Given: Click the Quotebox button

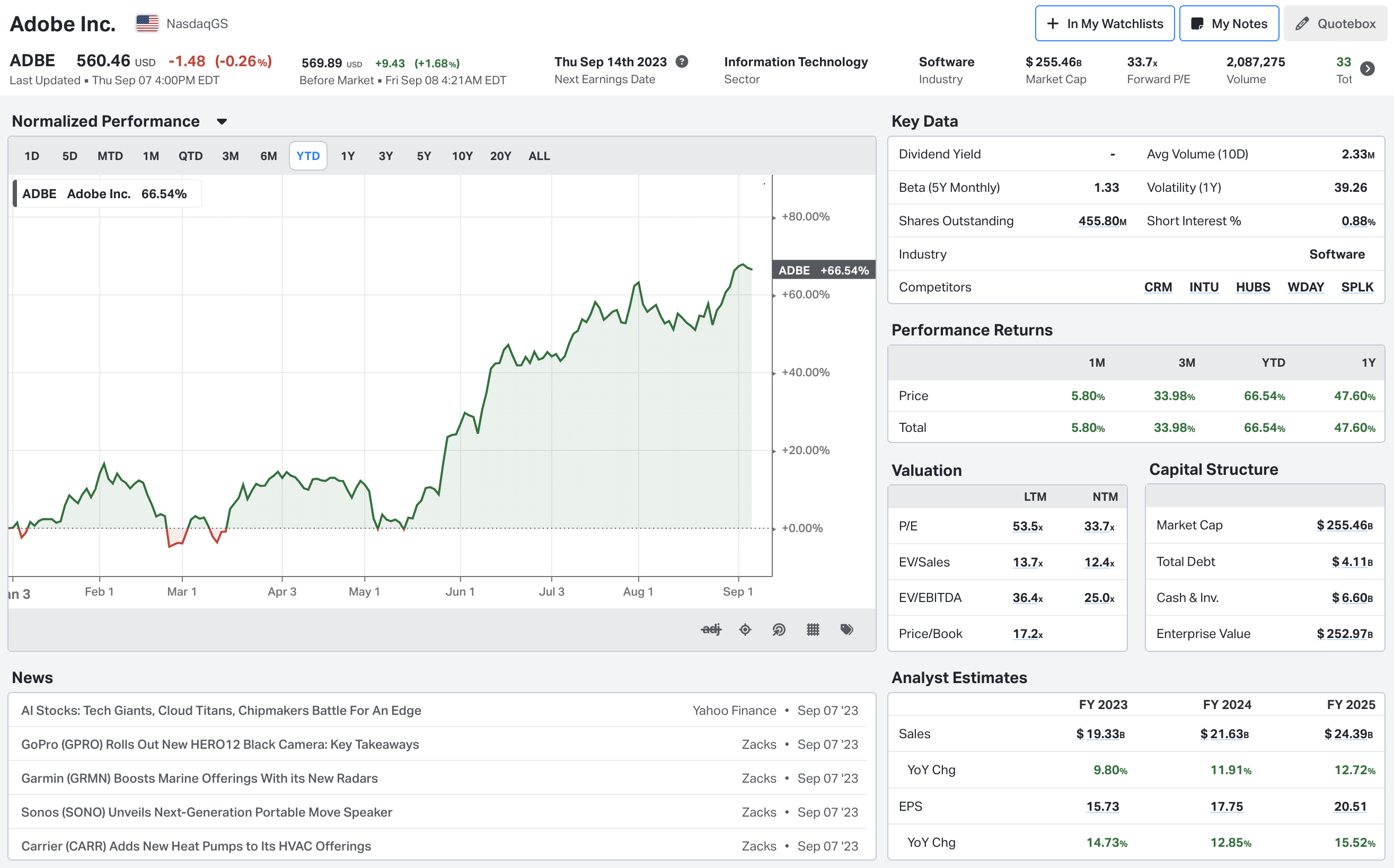Looking at the screenshot, I should click(x=1336, y=23).
